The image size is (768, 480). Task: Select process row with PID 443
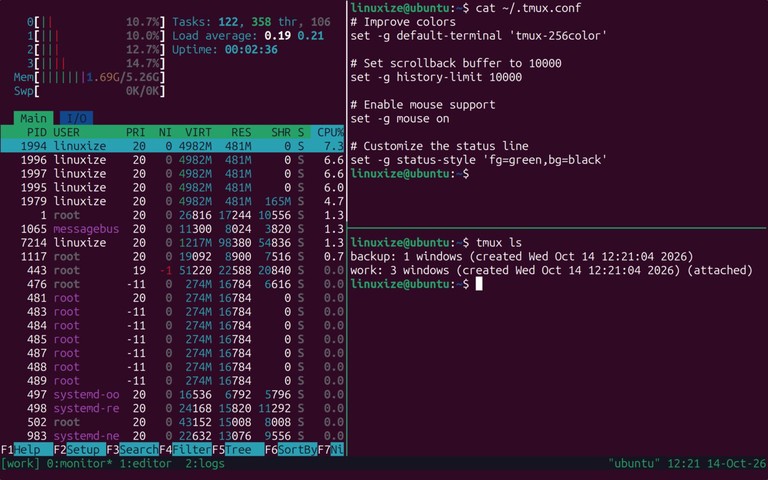(172, 270)
